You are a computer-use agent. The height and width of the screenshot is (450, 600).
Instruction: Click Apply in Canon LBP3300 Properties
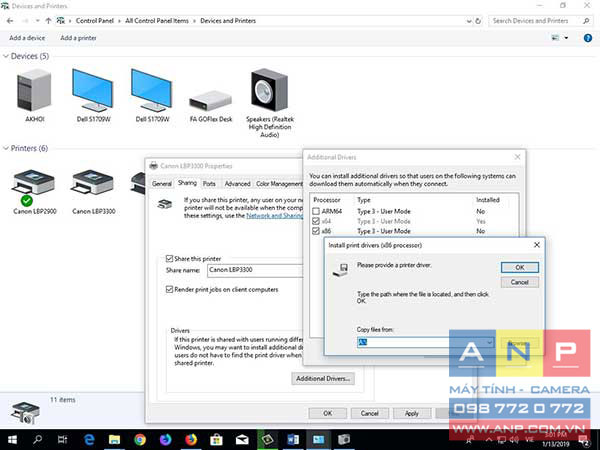click(412, 413)
